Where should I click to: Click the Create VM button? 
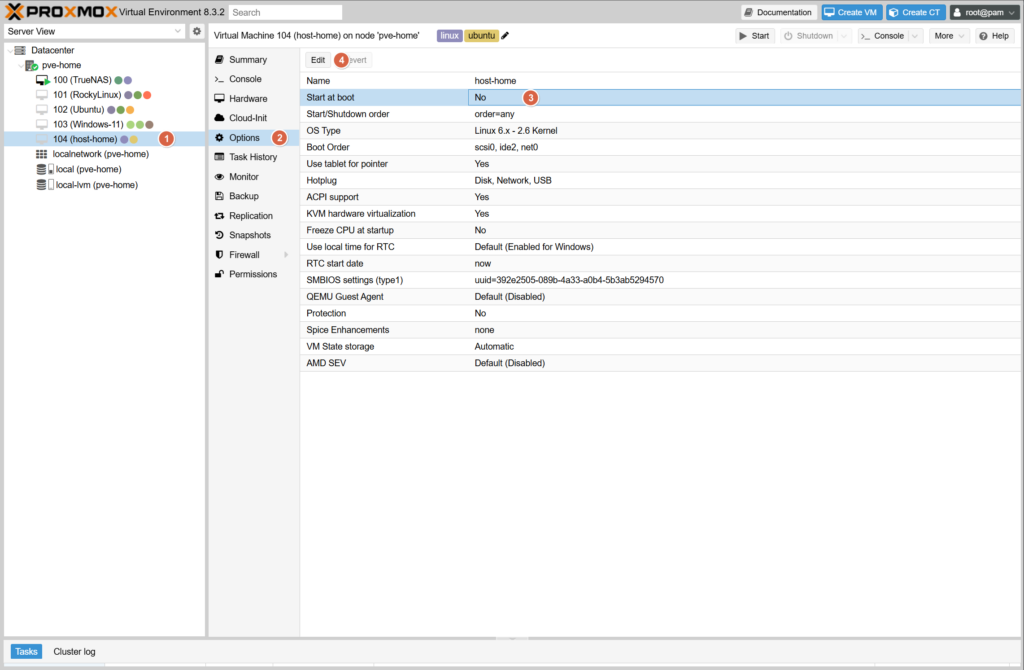click(x=851, y=12)
